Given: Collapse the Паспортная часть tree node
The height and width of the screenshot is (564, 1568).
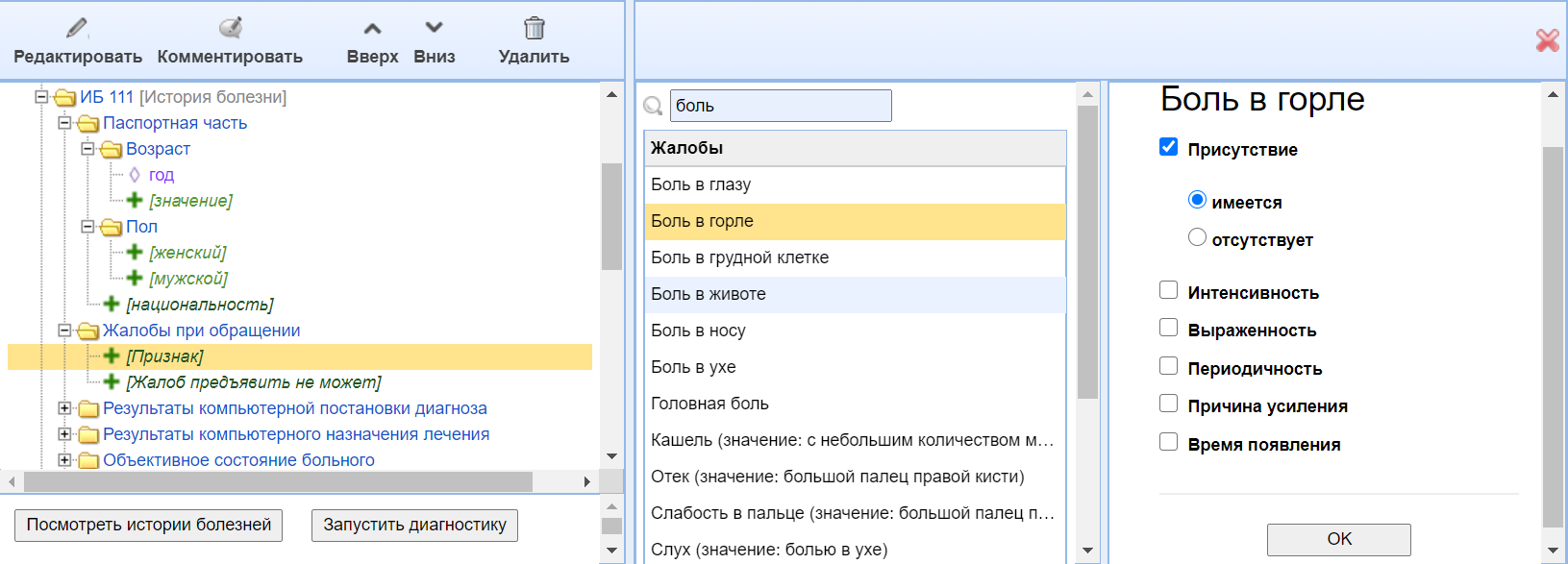Looking at the screenshot, I should pyautogui.click(x=64, y=123).
